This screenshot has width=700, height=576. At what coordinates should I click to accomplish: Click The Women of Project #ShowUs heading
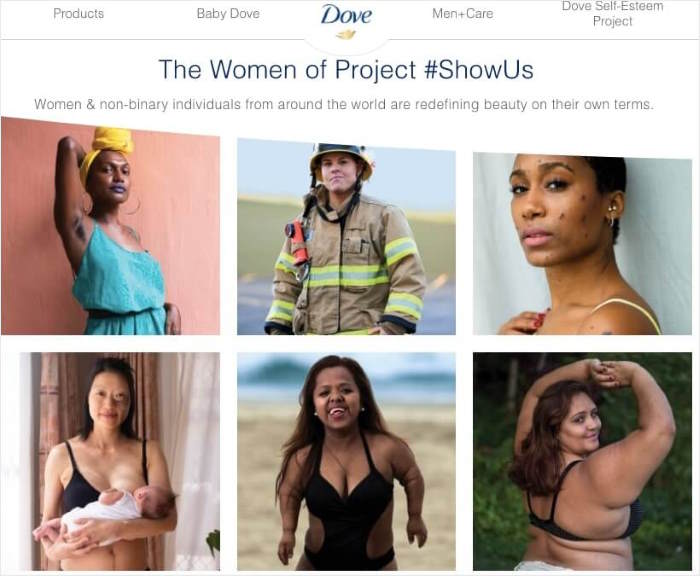pos(346,70)
